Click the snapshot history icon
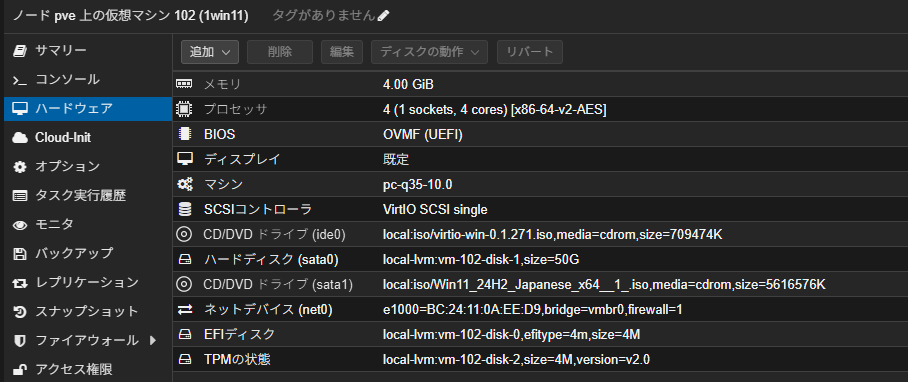Image resolution: width=908 pixels, height=382 pixels. [x=20, y=311]
